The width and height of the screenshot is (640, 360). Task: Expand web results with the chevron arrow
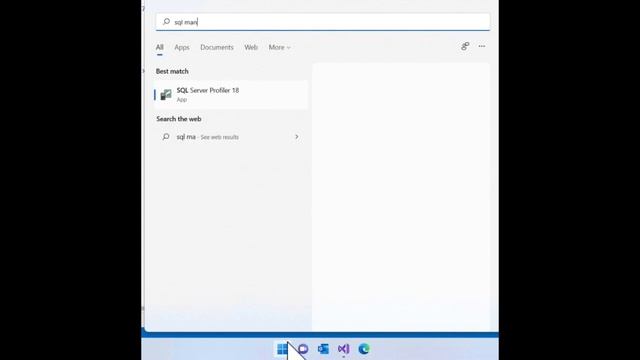point(297,137)
